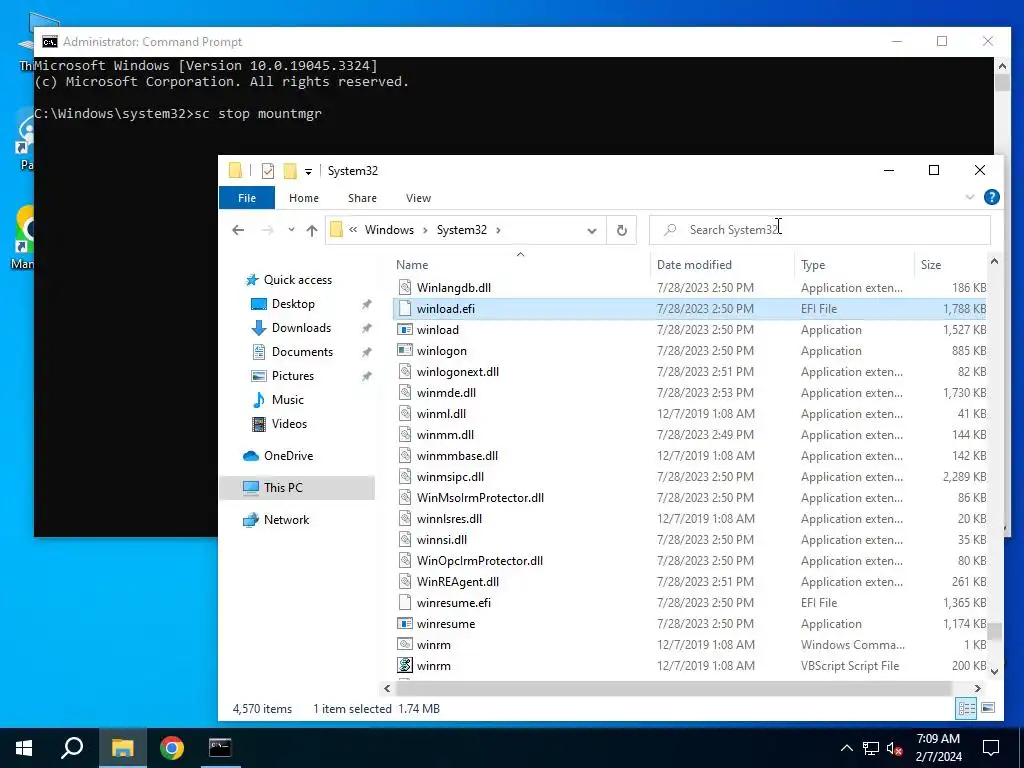Launch Google Chrome from taskbar
1024x768 pixels.
click(172, 748)
